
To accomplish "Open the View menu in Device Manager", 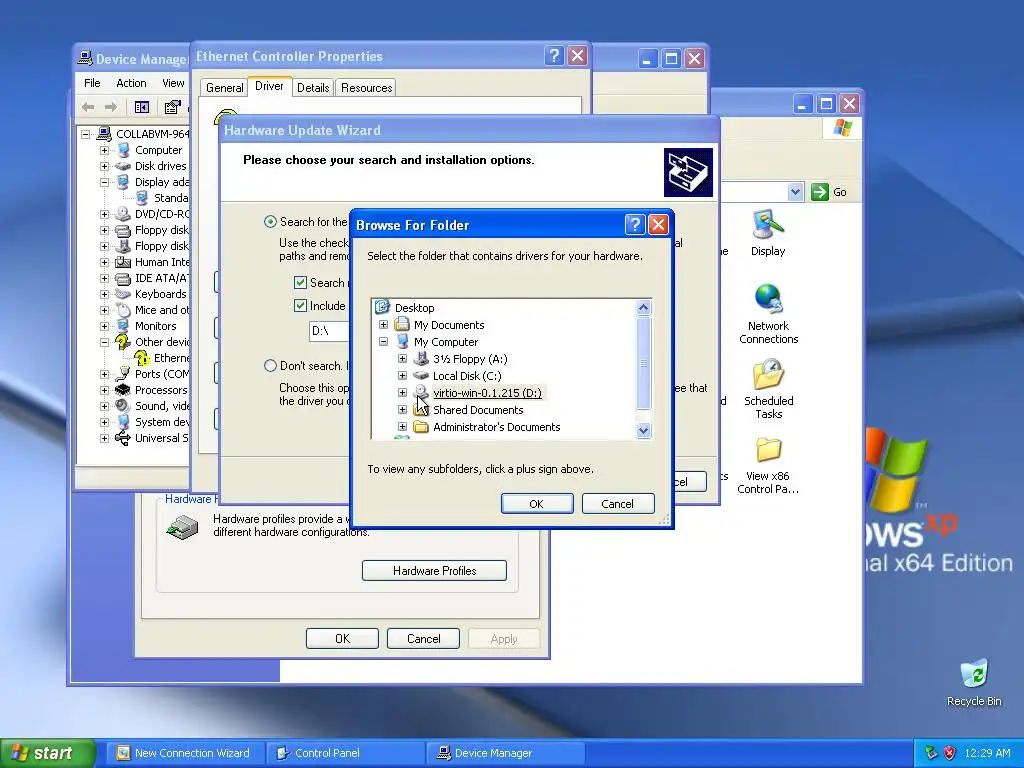I will click(172, 83).
